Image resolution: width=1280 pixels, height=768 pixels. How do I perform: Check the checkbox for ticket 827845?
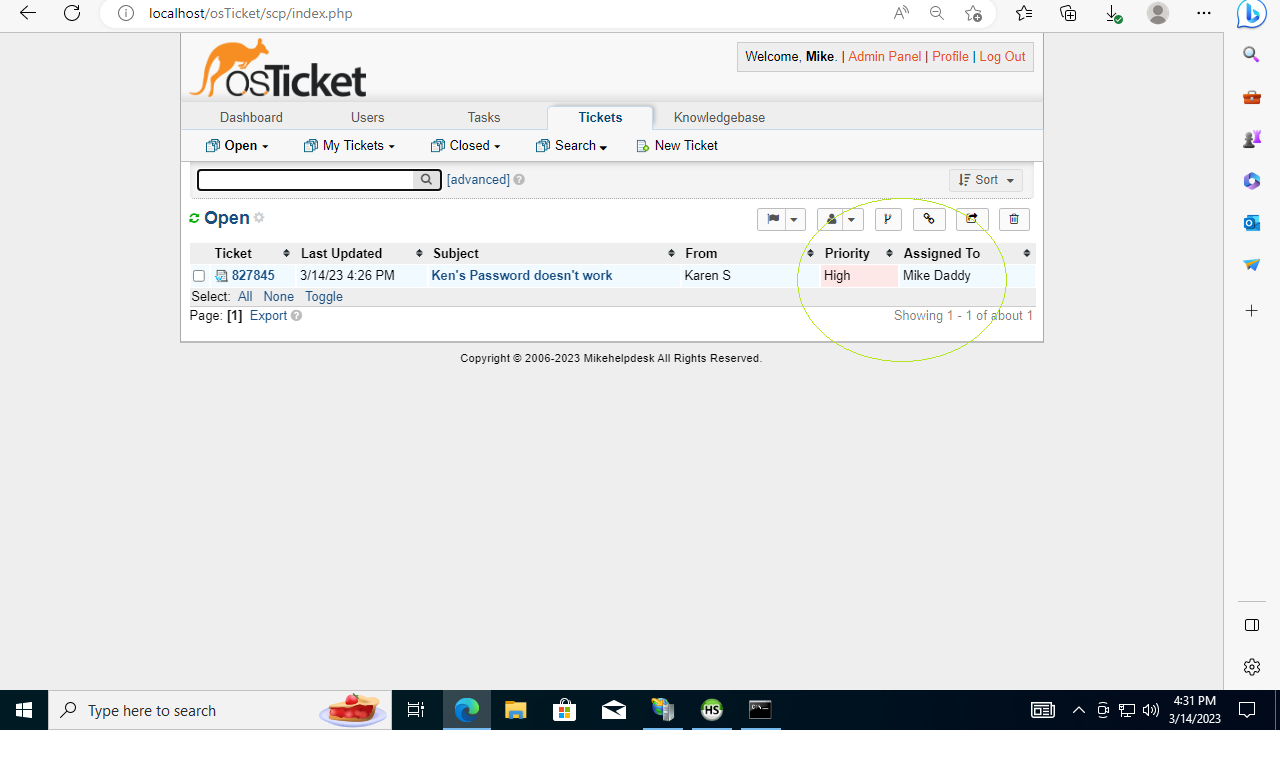click(x=198, y=275)
